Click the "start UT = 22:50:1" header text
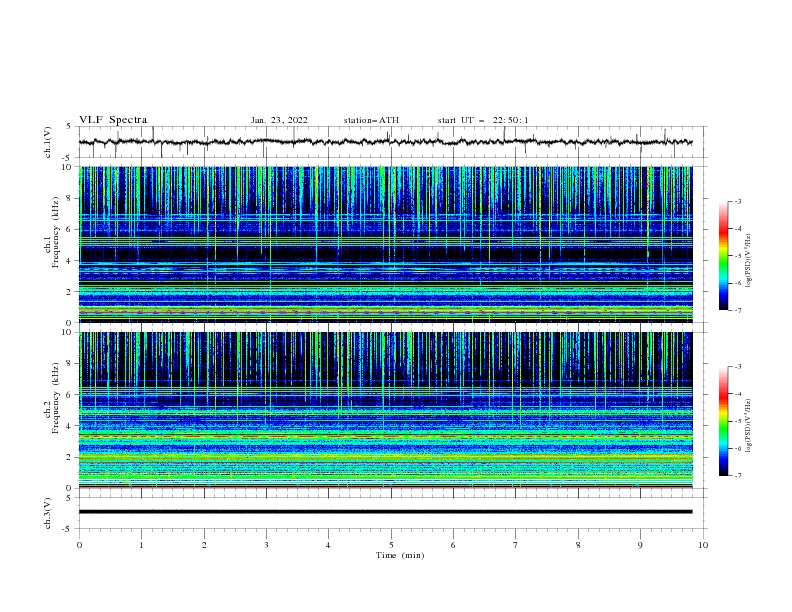 [483, 120]
